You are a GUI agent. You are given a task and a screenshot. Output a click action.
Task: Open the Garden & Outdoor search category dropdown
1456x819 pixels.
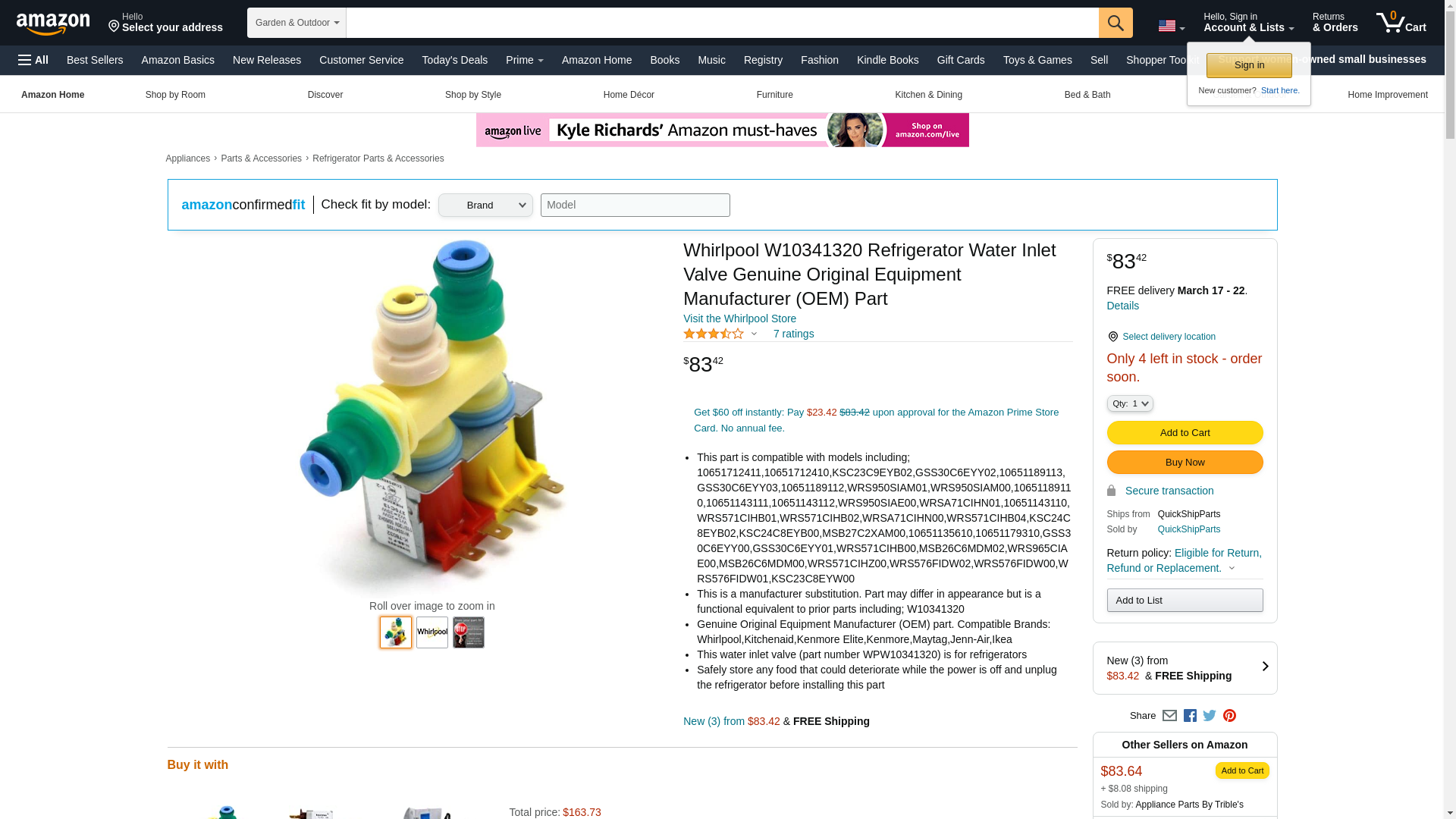(x=297, y=23)
